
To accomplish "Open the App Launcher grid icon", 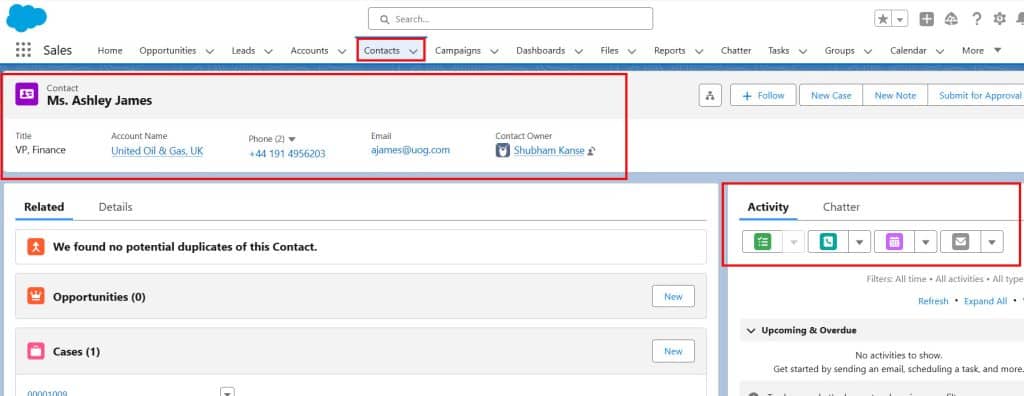I will pyautogui.click(x=23, y=50).
